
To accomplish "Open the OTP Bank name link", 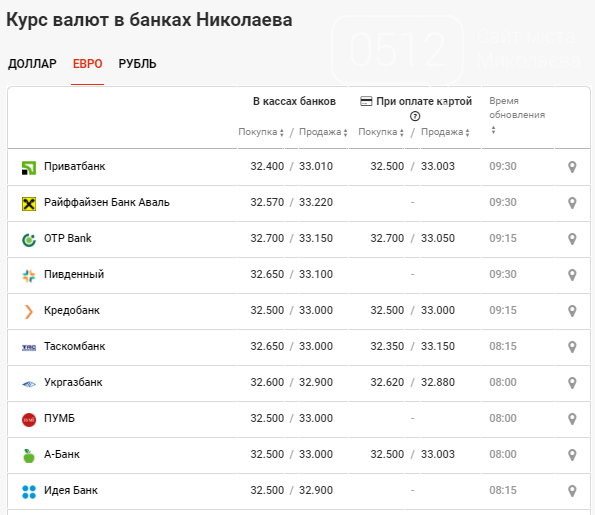I will click(x=68, y=238).
